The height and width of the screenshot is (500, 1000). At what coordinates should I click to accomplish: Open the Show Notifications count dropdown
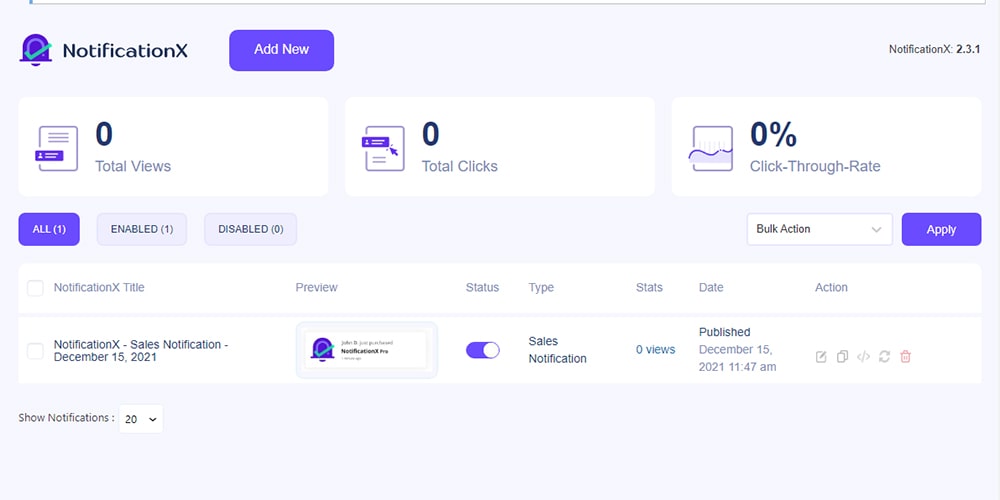[x=141, y=419]
